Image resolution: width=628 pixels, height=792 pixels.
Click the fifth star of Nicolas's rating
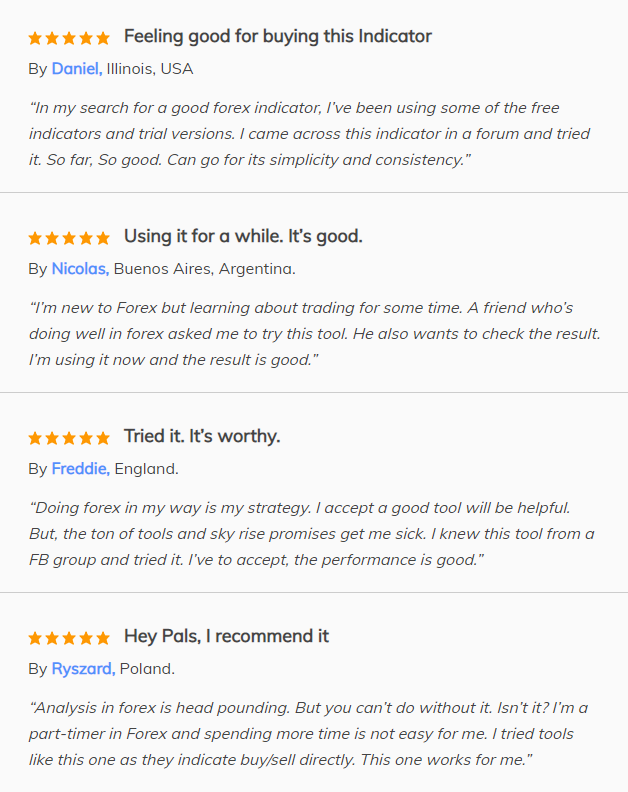(x=103, y=238)
